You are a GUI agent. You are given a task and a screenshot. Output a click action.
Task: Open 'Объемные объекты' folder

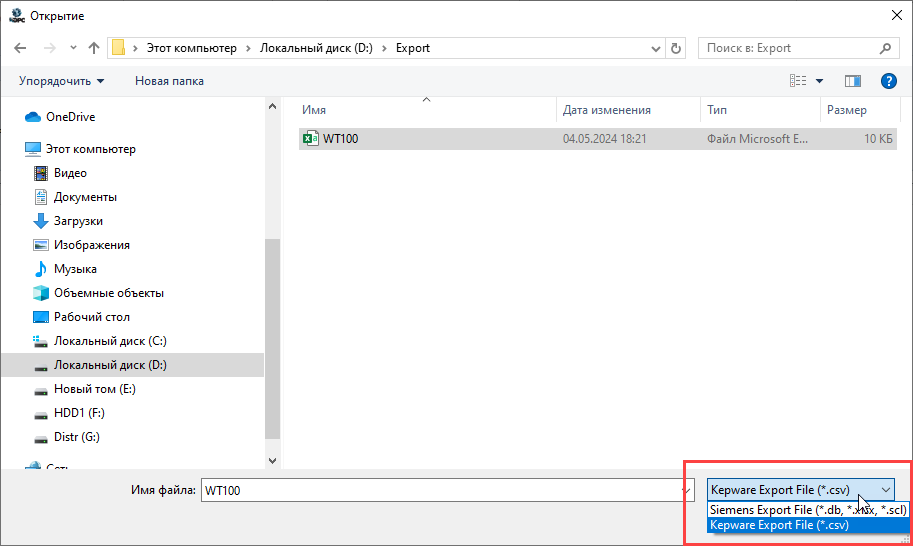click(x=109, y=293)
